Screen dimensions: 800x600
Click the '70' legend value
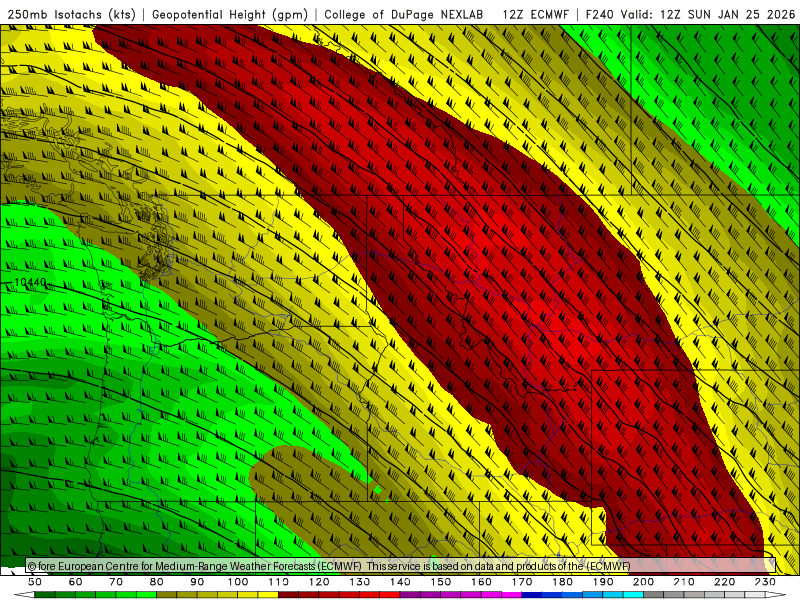click(x=116, y=582)
